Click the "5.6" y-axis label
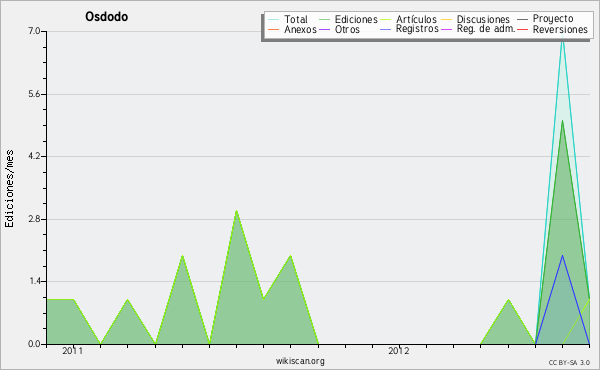Viewport: 600px width, 370px height. [34, 94]
